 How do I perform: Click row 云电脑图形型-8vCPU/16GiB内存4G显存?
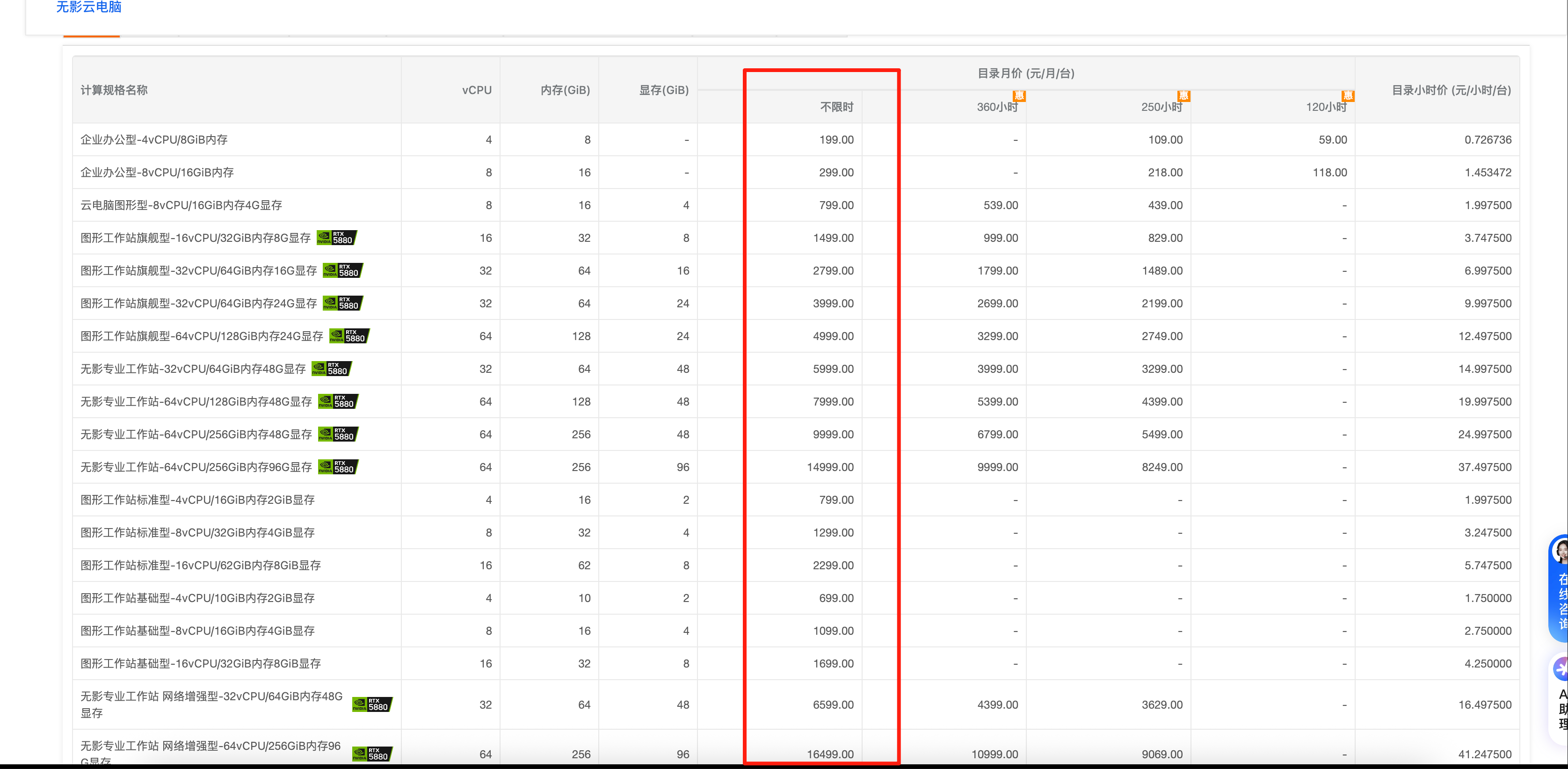coord(796,205)
